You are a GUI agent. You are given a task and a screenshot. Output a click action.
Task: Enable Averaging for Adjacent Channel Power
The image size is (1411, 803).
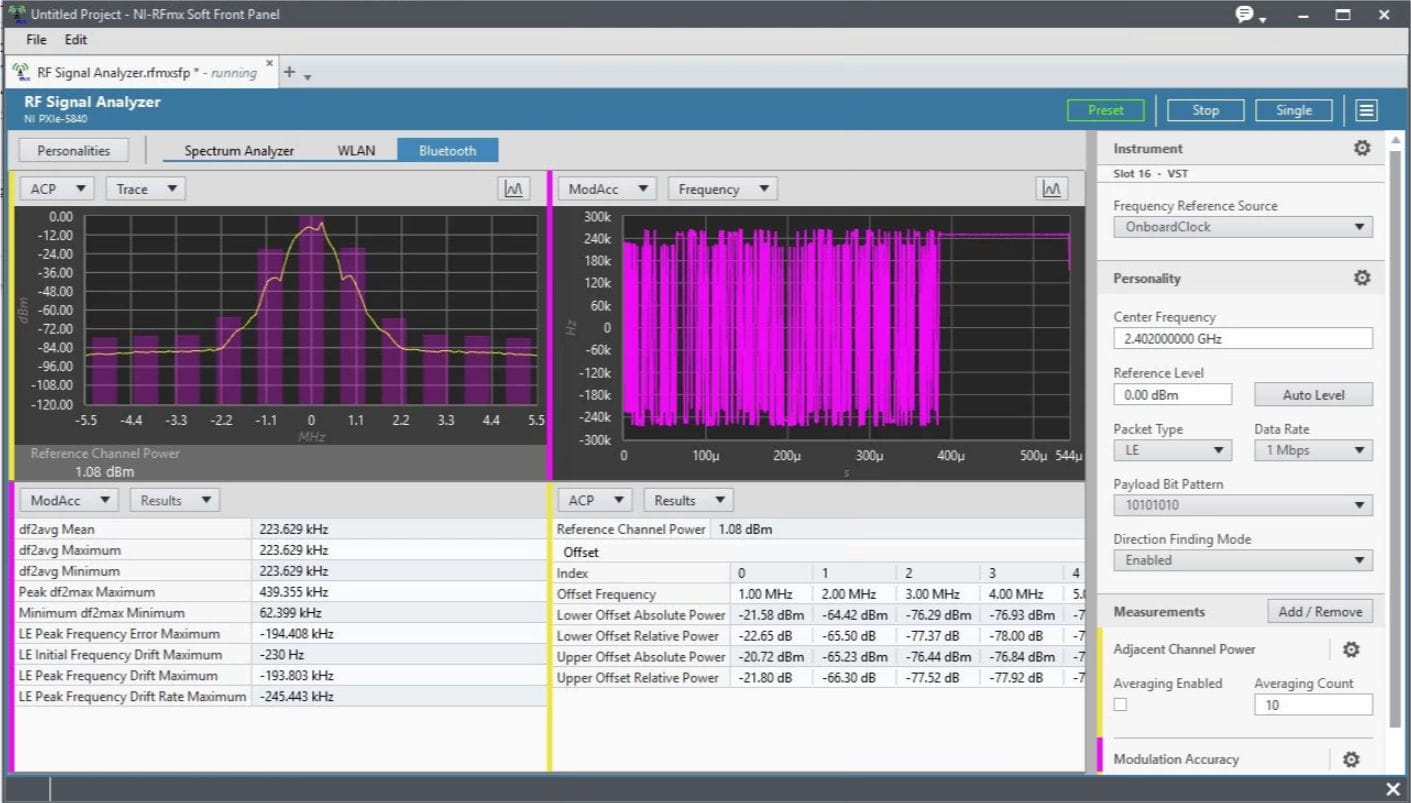[x=1120, y=704]
